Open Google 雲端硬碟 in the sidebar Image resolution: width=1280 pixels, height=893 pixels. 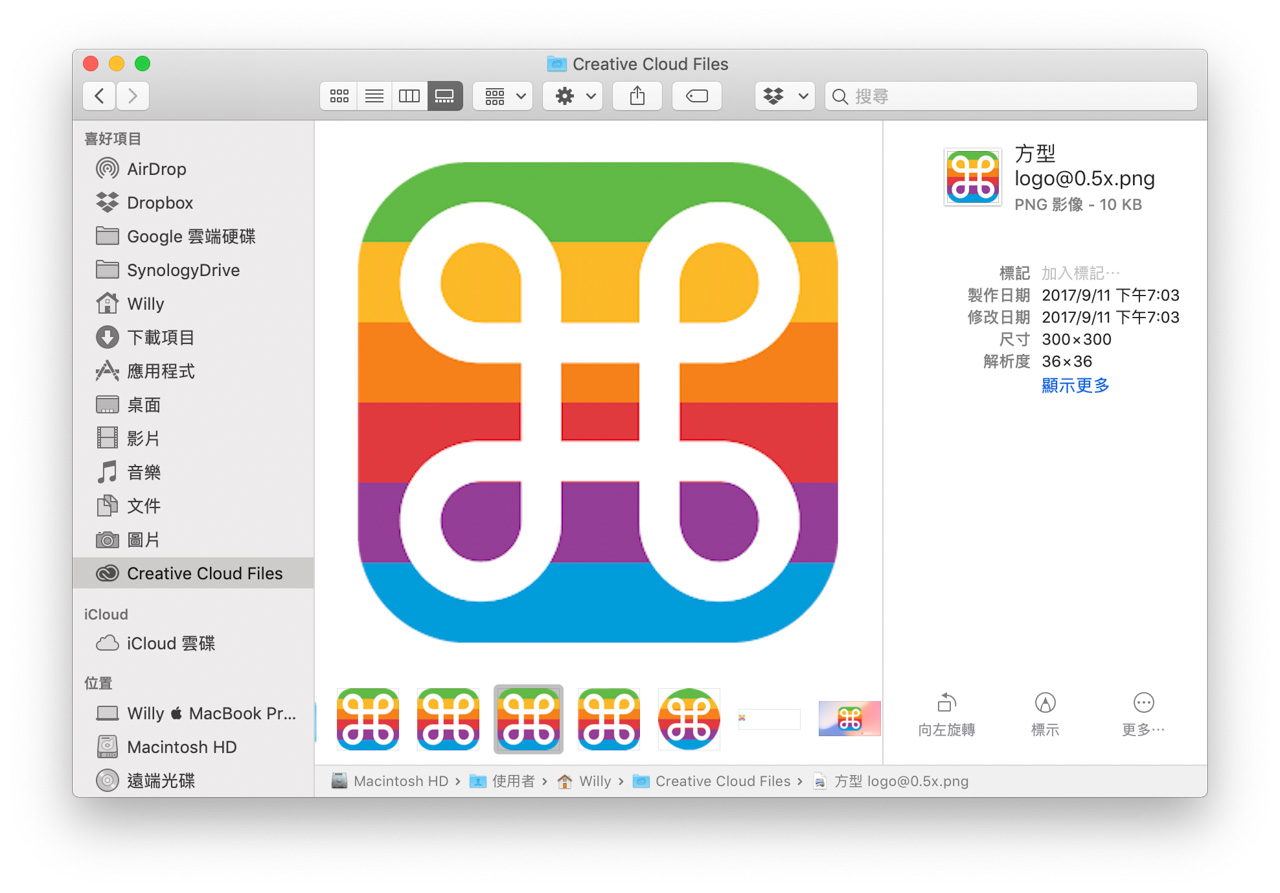(193, 236)
